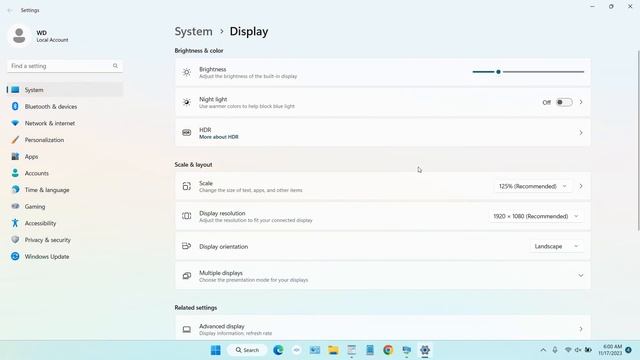The width and height of the screenshot is (640, 360).
Task: Open the System category in the sidebar
Action: coord(64,90)
